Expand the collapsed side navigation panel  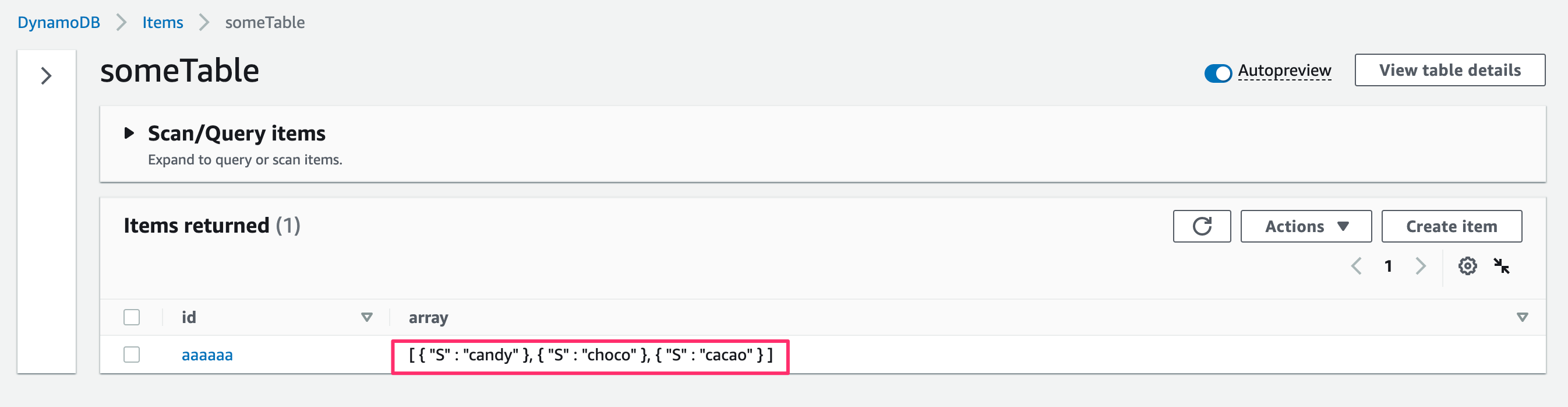pos(45,76)
